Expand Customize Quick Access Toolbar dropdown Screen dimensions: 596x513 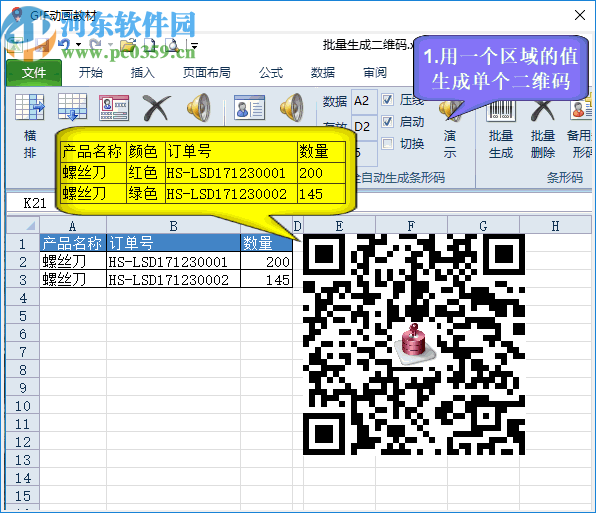coord(194,46)
